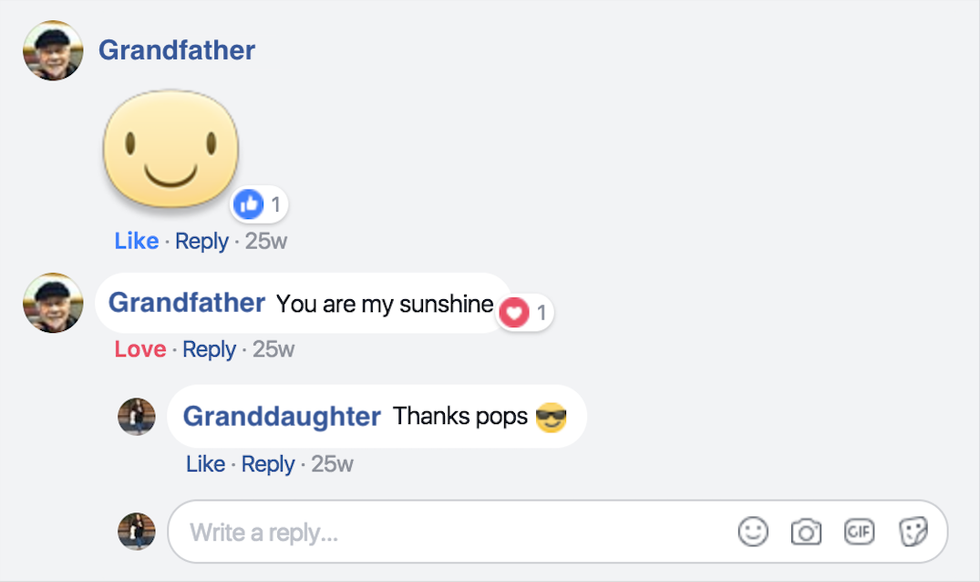980x582 pixels.
Task: Open Grandfather's profile via his name
Action: pos(176,49)
